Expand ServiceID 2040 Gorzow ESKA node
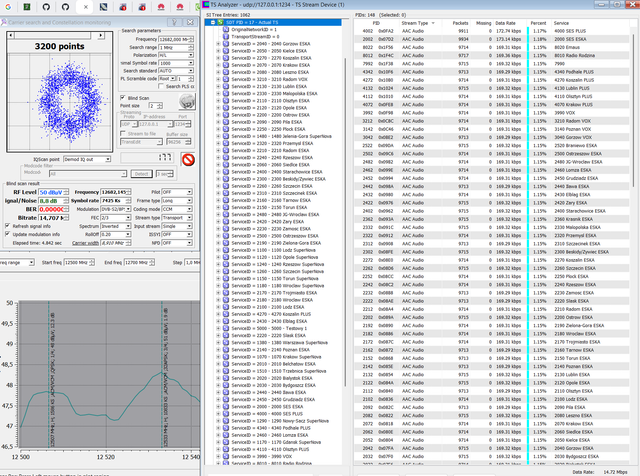This screenshot has width=640, height=476. click(x=218, y=44)
